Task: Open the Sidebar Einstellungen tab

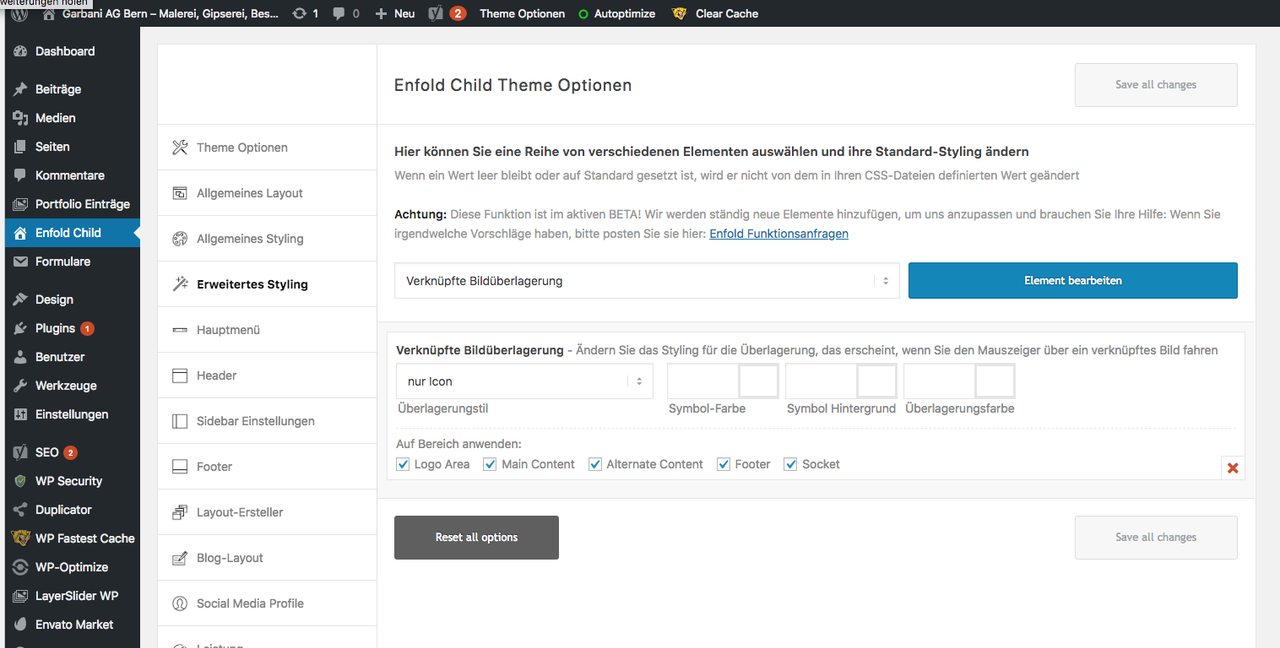Action: [x=267, y=421]
